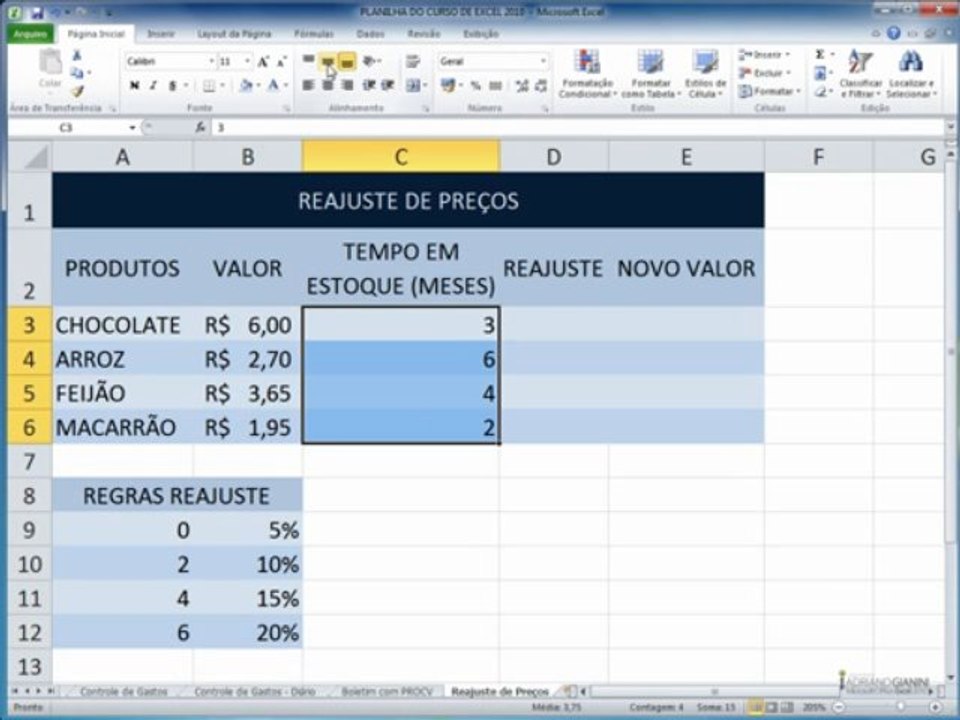960x720 pixels.
Task: Switch to the Fórmulas ribbon tab
Action: pyautogui.click(x=313, y=34)
